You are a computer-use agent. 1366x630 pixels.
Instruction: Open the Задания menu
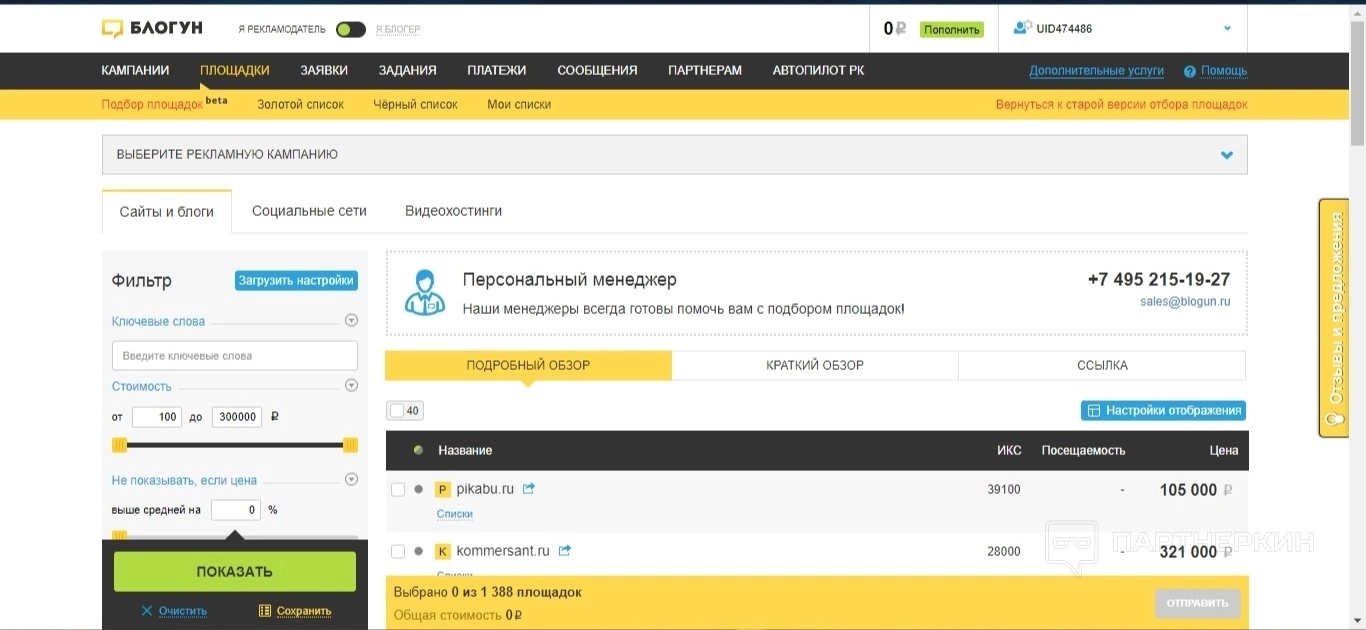(x=407, y=71)
